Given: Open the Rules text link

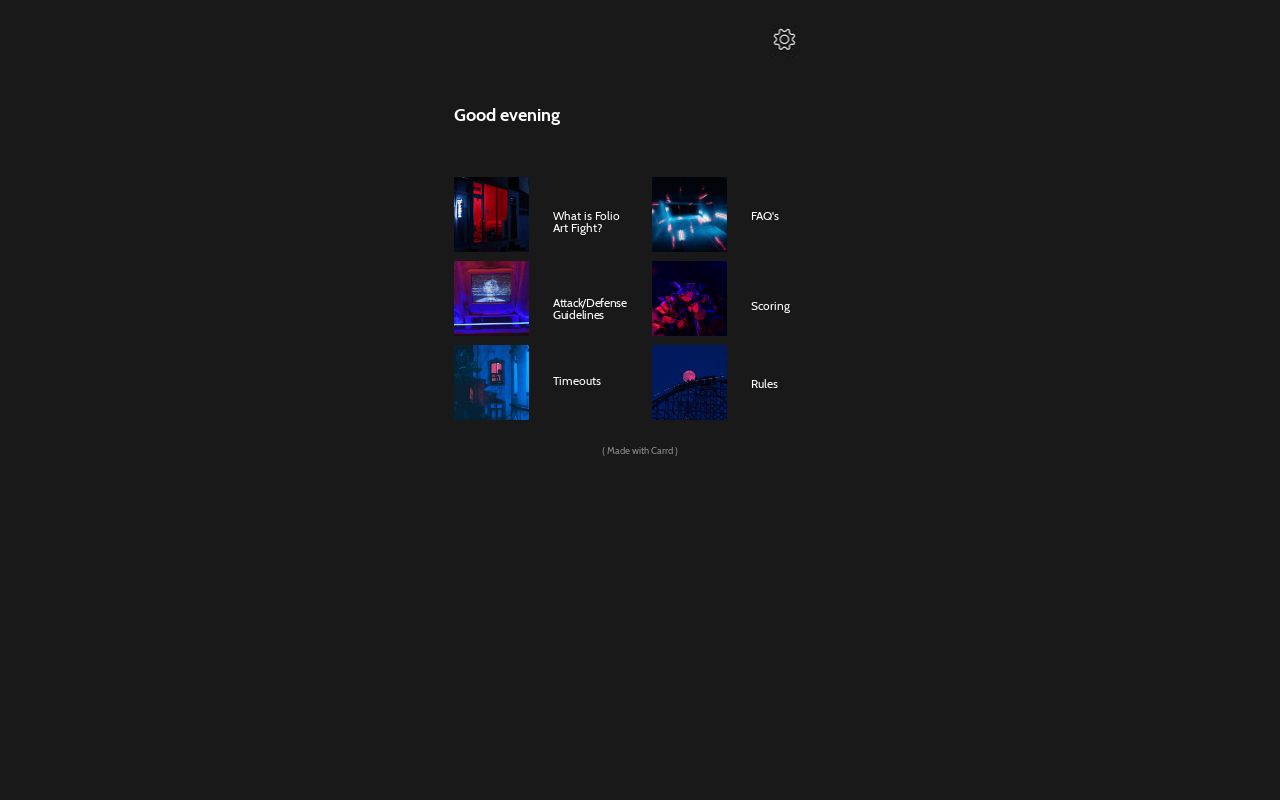Looking at the screenshot, I should (764, 384).
